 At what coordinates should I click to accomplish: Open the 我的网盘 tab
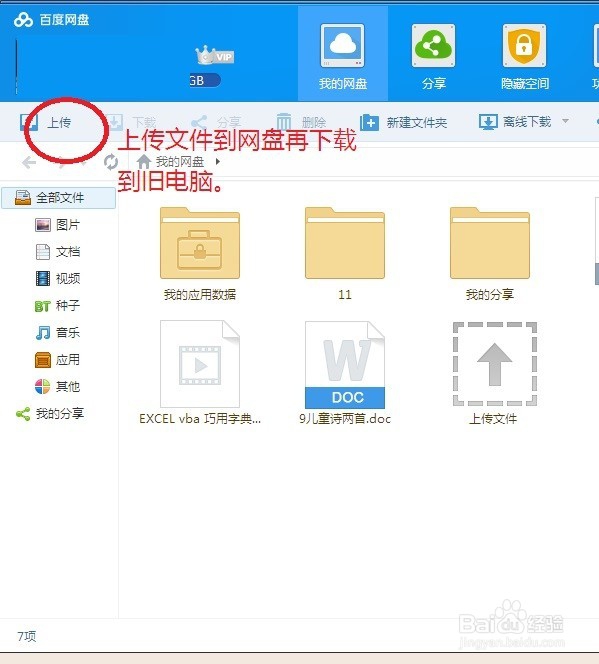(x=342, y=54)
